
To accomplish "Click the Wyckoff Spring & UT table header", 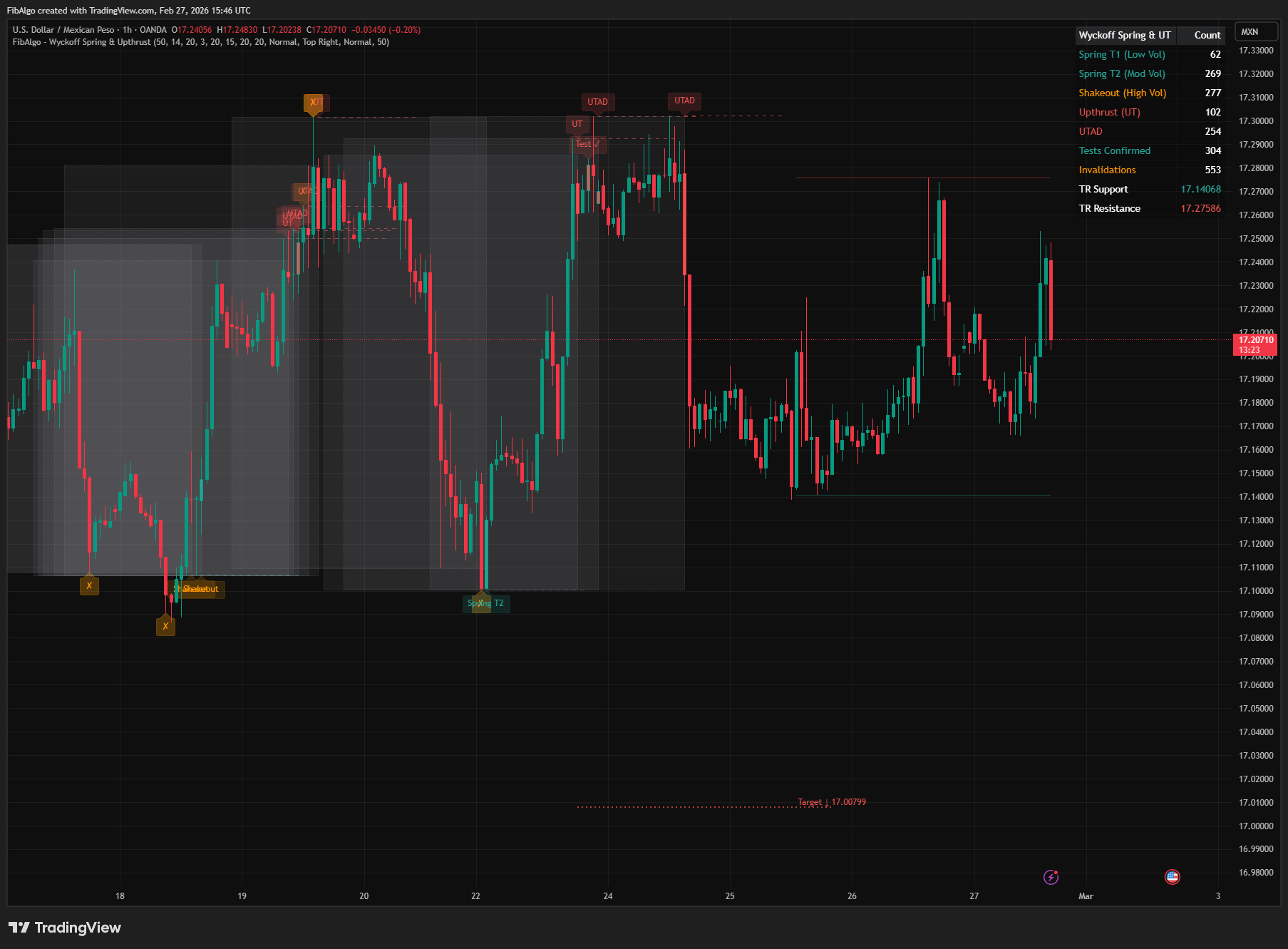I will tap(1124, 35).
